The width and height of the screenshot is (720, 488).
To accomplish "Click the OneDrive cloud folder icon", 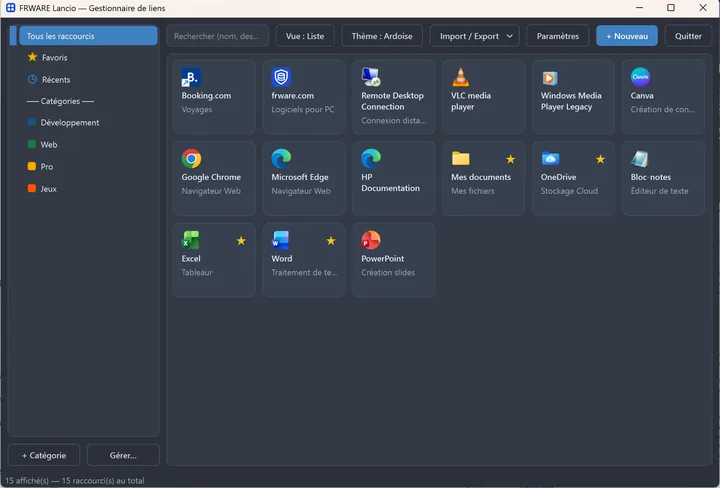I will tap(550, 158).
